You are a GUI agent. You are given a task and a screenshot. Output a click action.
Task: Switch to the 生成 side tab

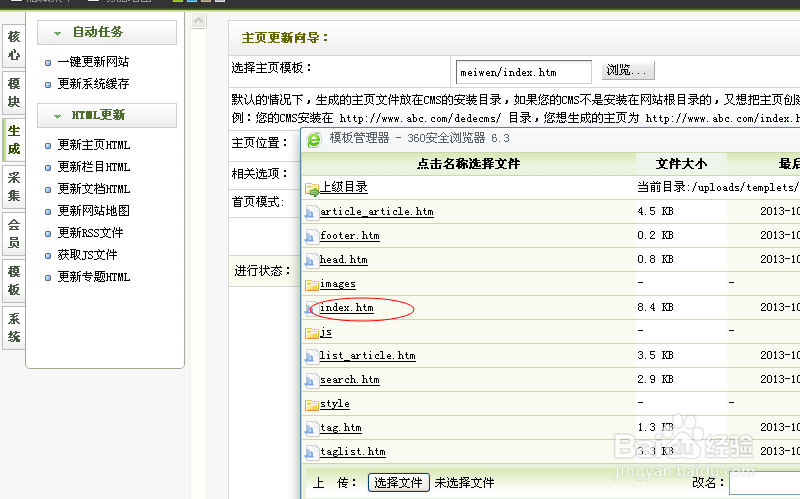coord(14,140)
